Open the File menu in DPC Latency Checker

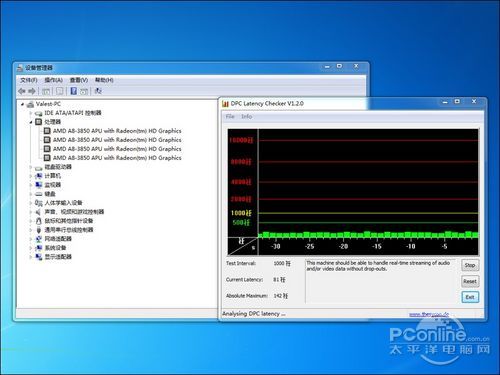click(230, 116)
